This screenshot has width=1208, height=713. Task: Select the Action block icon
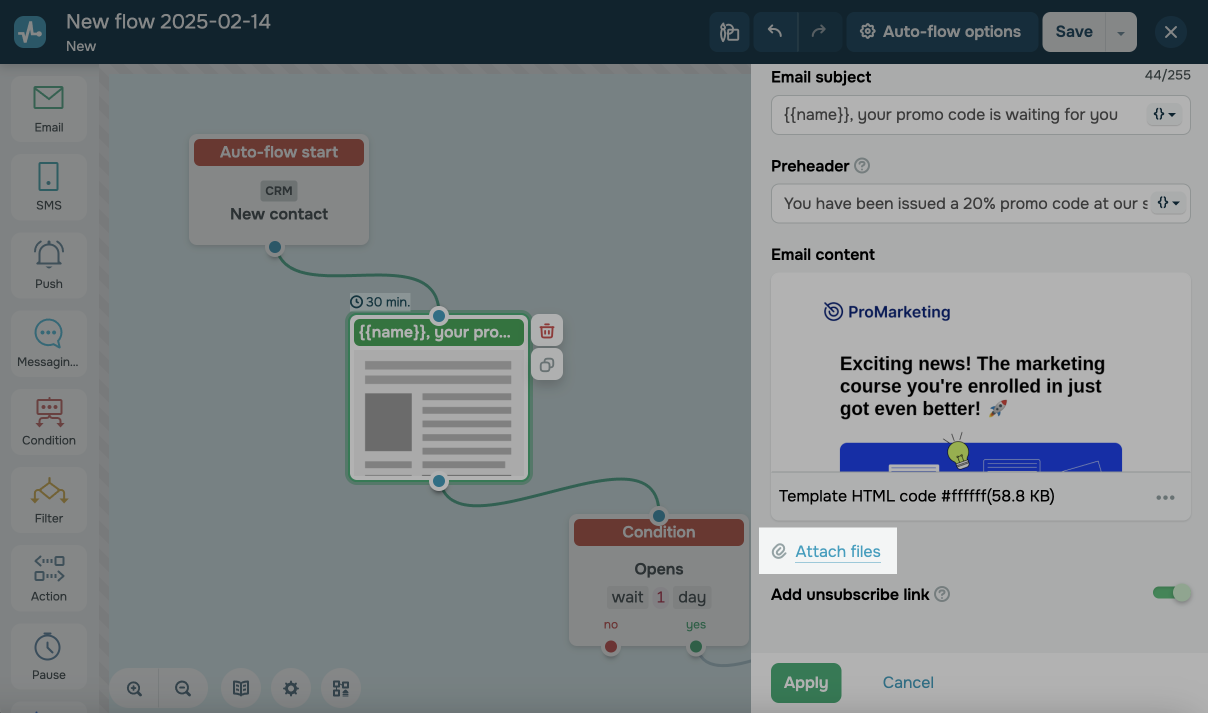click(x=48, y=577)
